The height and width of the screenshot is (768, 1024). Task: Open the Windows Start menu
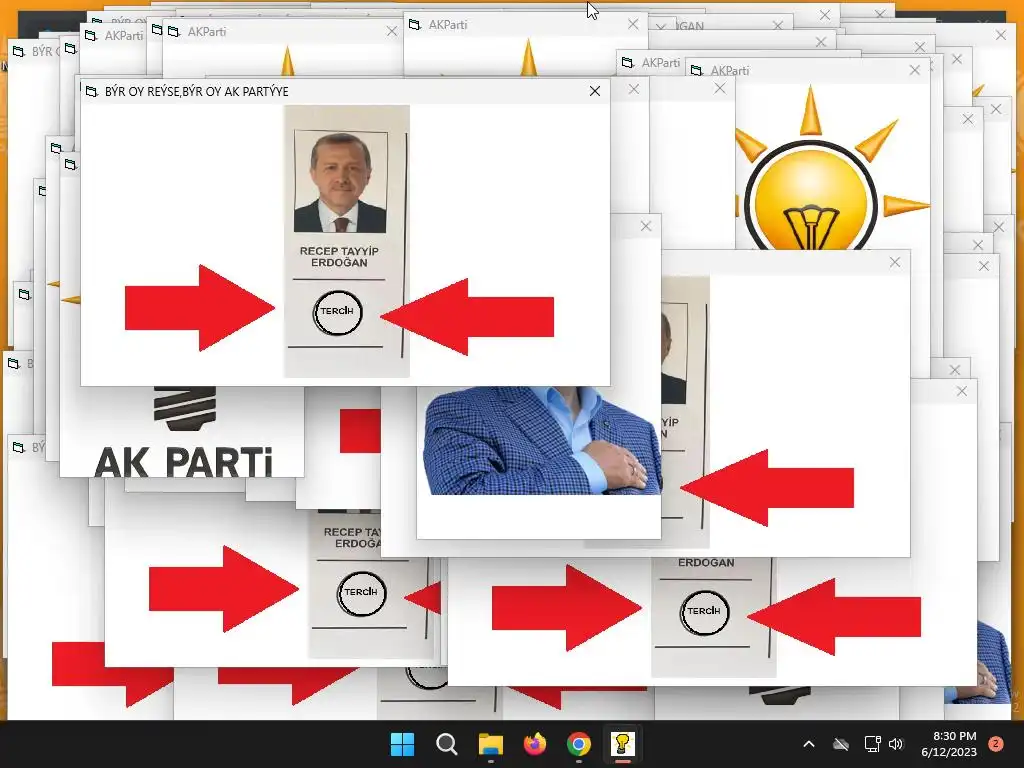[402, 744]
